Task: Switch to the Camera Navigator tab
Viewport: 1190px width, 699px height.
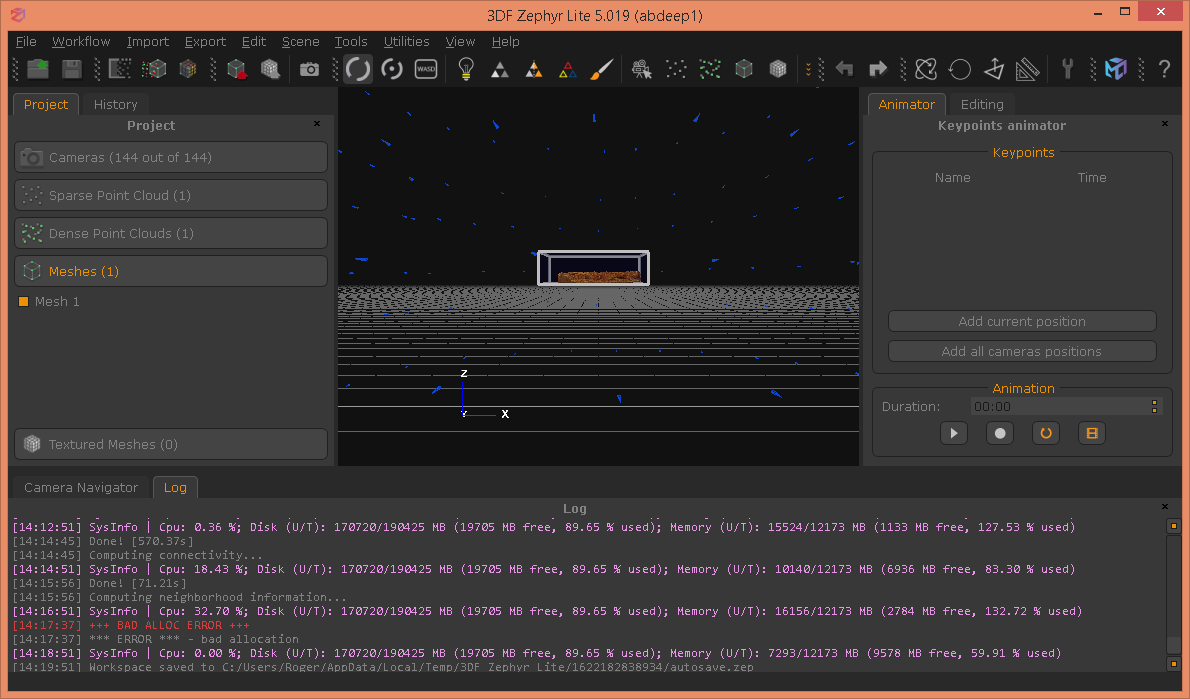Action: (x=81, y=487)
